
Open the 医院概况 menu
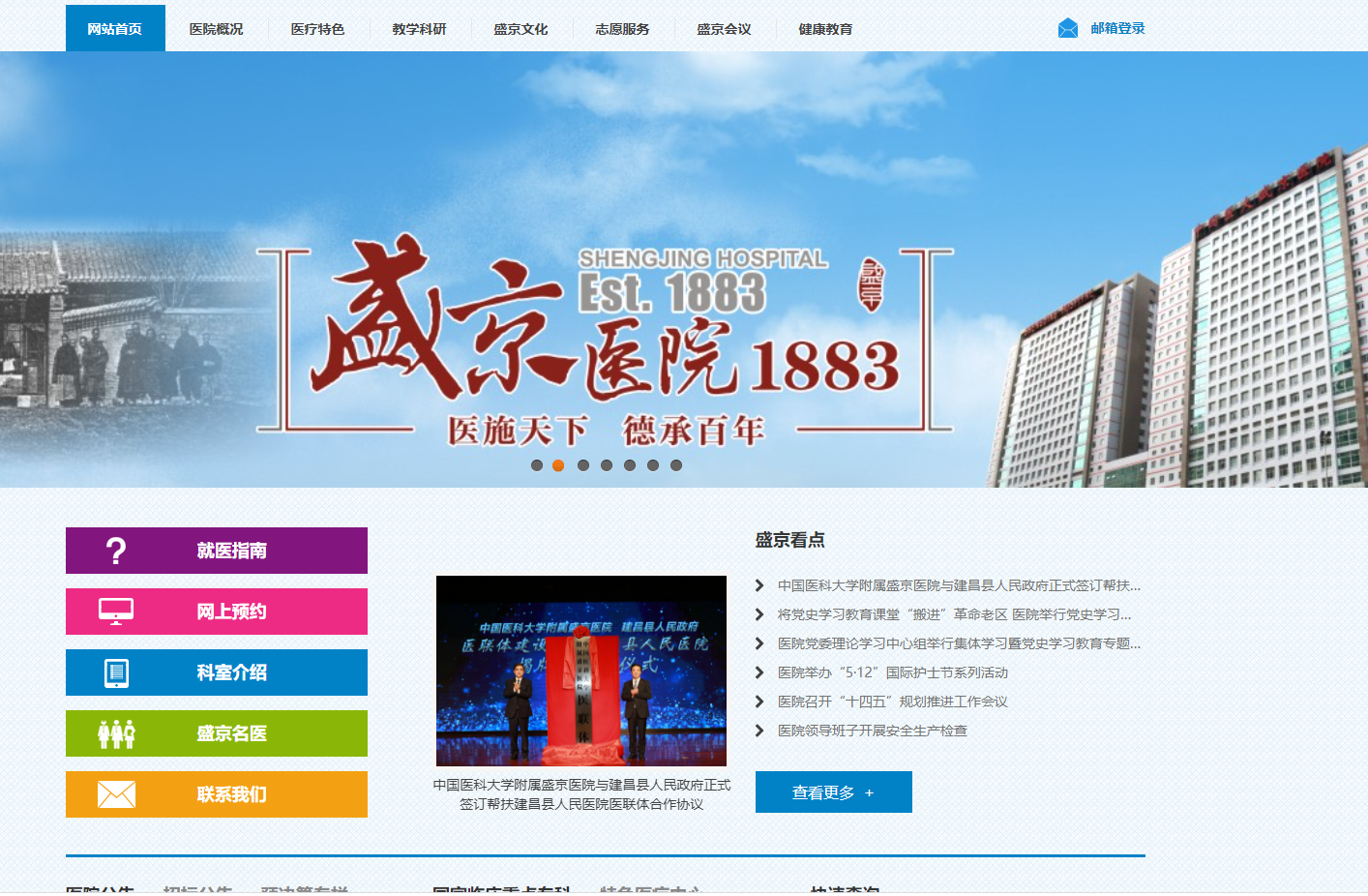(217, 29)
